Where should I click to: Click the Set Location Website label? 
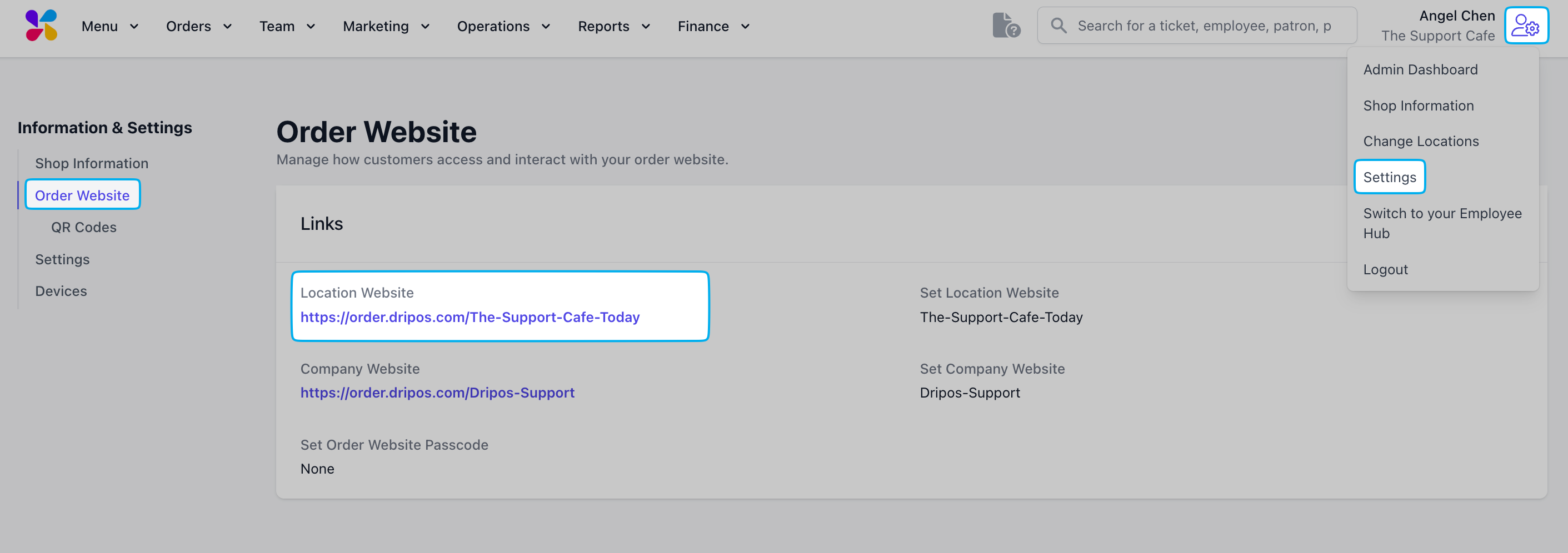[x=989, y=293]
